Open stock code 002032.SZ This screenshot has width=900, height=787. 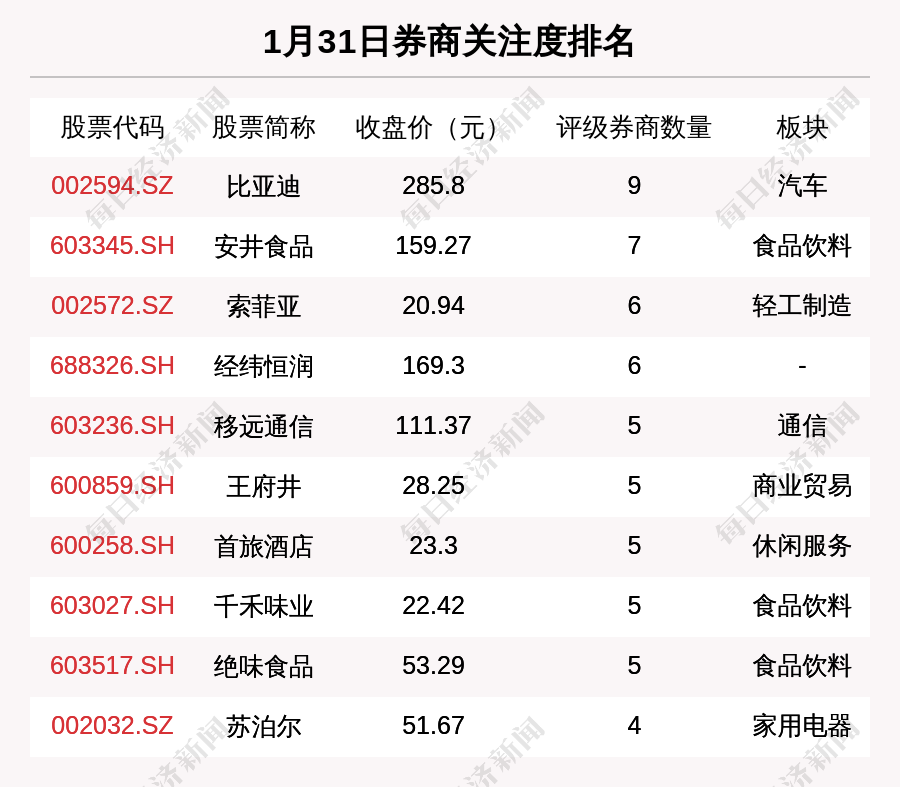[x=112, y=726]
